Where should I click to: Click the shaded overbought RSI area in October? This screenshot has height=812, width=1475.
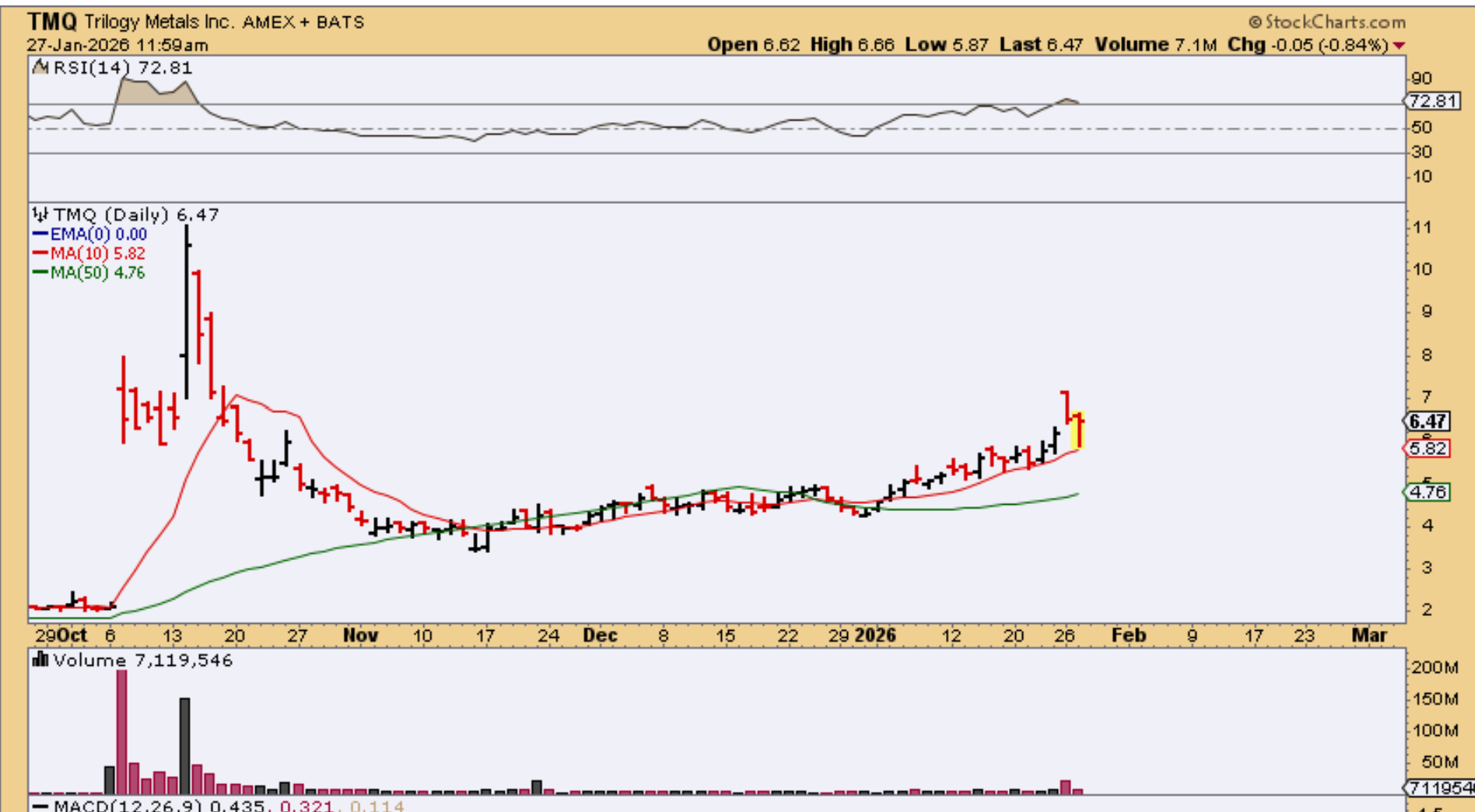click(156, 91)
